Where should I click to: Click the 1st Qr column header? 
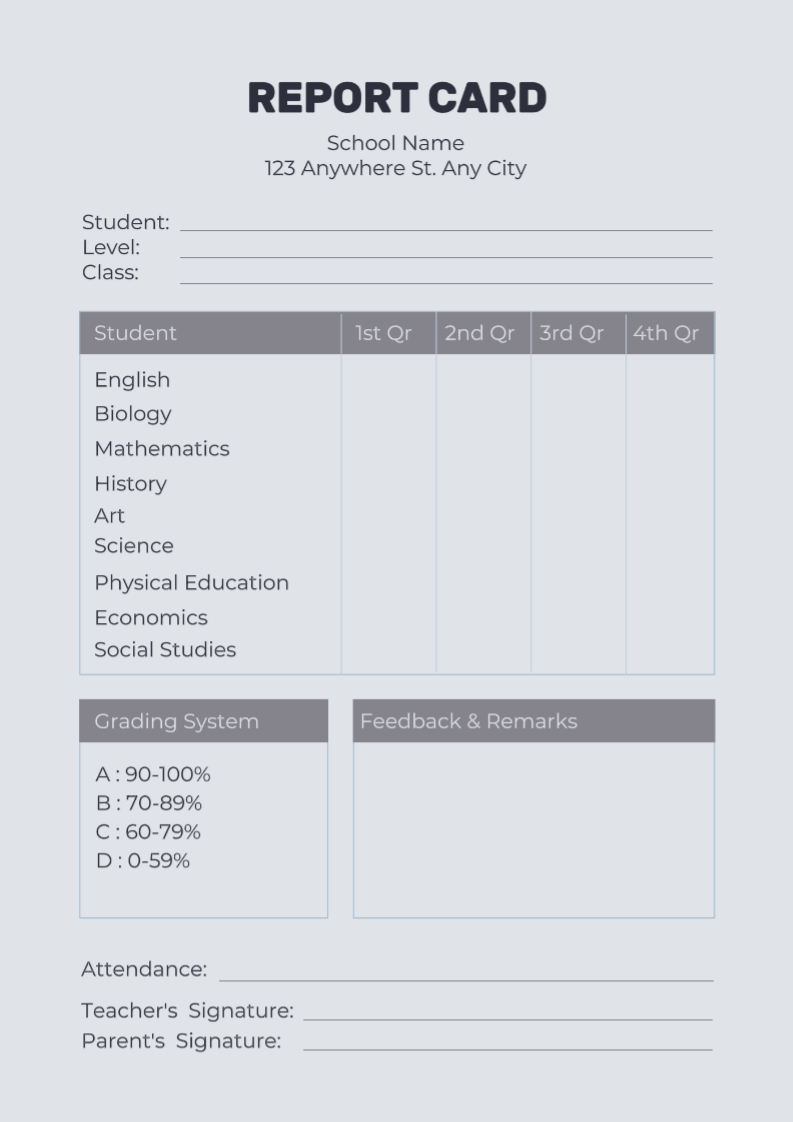point(384,333)
